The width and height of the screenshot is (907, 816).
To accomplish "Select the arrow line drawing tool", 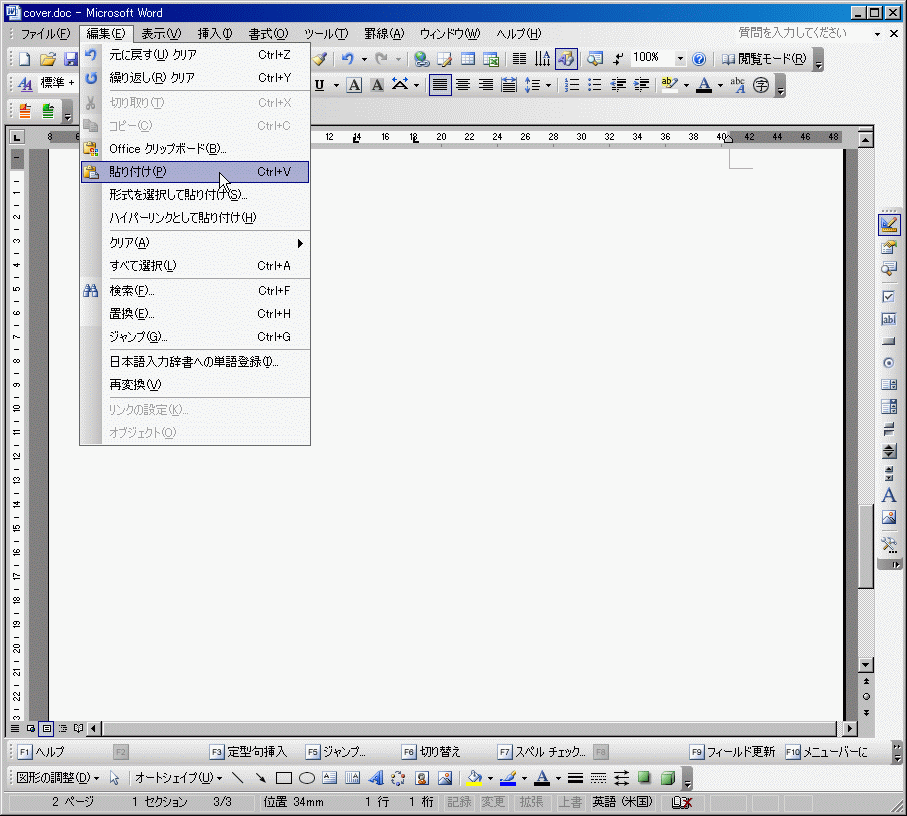I will (261, 778).
